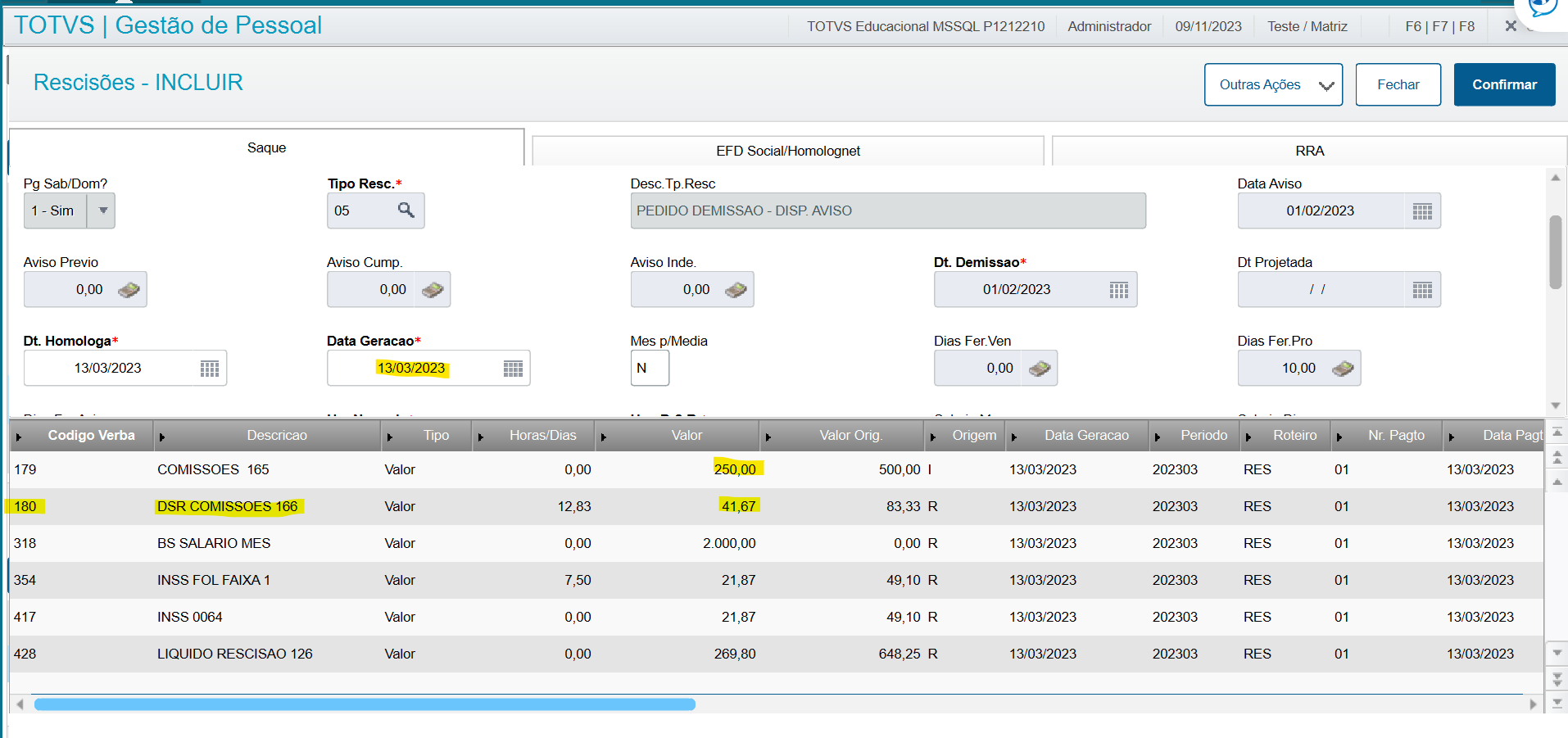Open the Data Geracao calendar picker
This screenshot has height=738, width=1568.
click(513, 369)
